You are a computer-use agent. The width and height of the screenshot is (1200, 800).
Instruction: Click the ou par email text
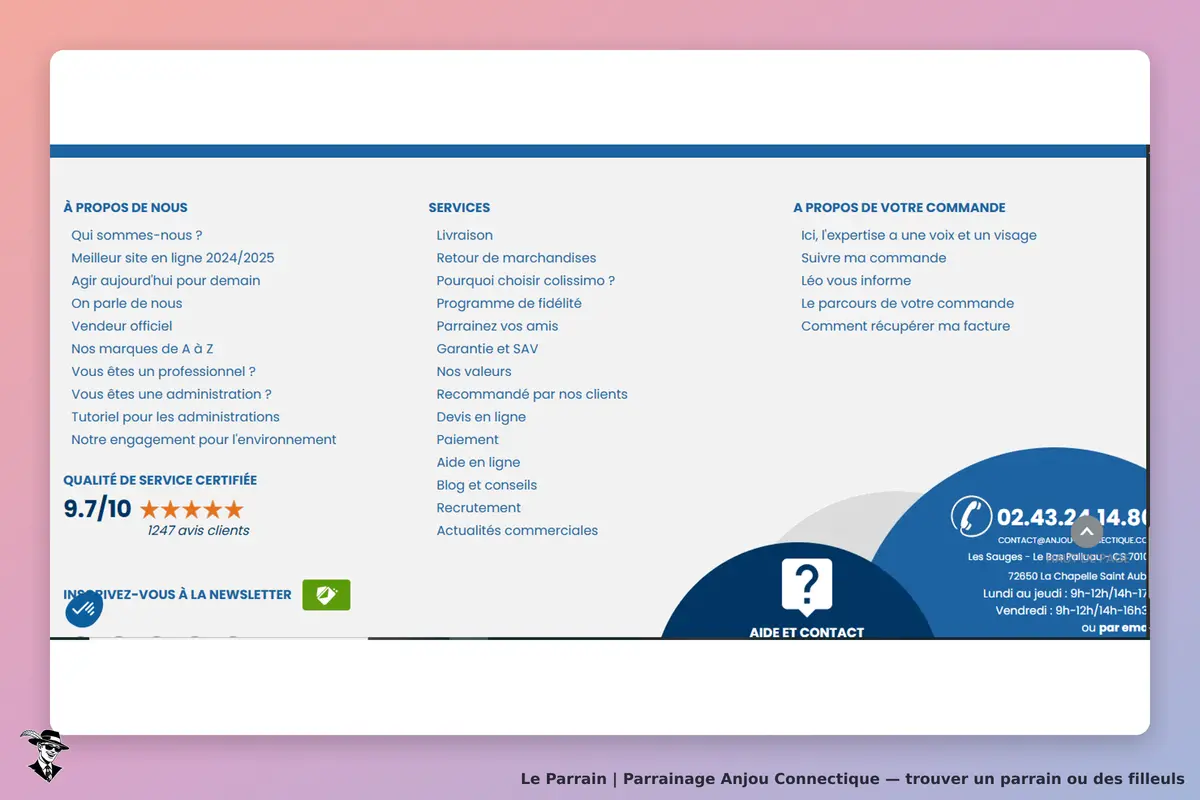coord(1115,628)
